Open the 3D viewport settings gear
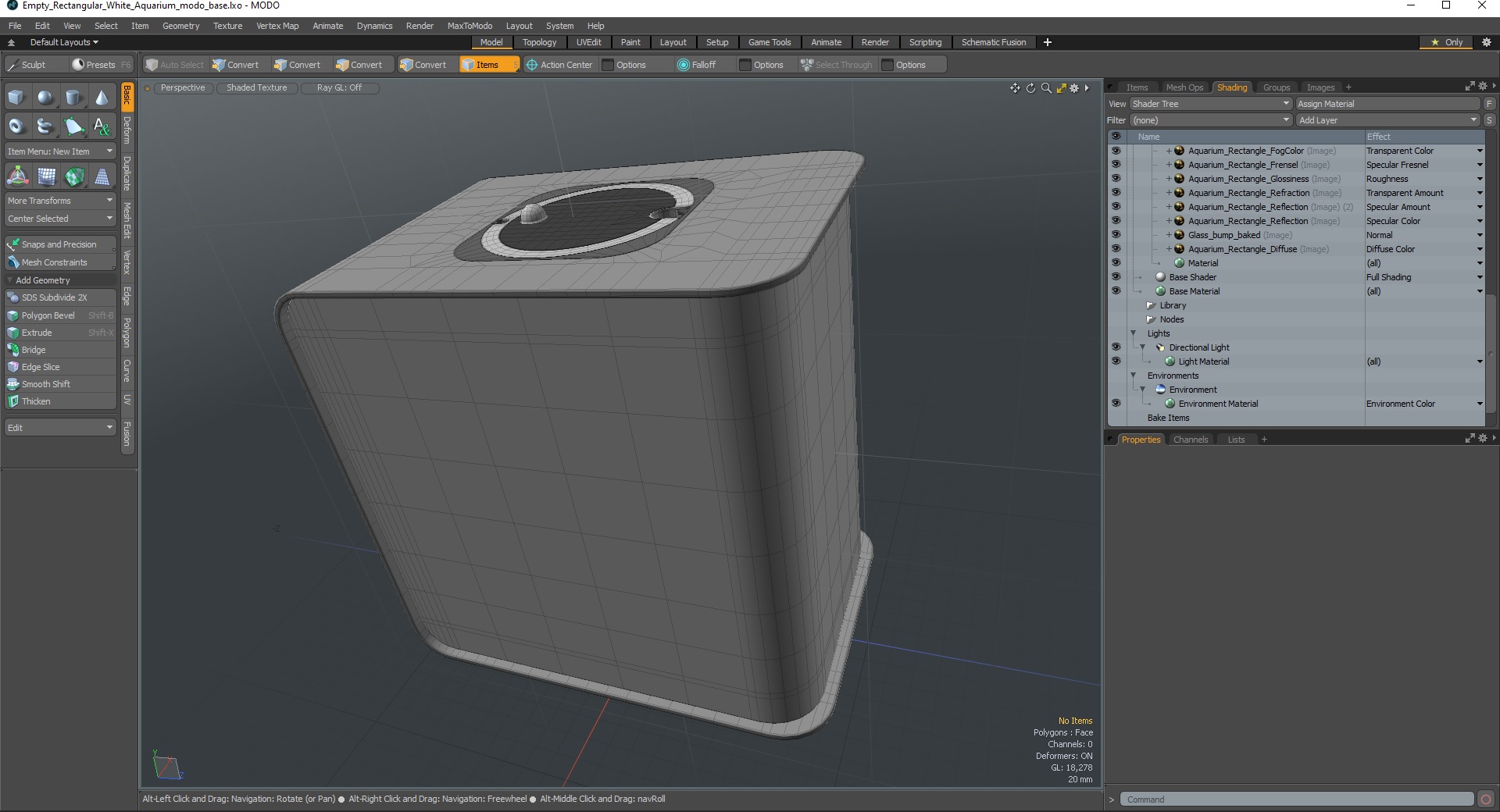This screenshot has width=1500, height=812. click(1074, 88)
